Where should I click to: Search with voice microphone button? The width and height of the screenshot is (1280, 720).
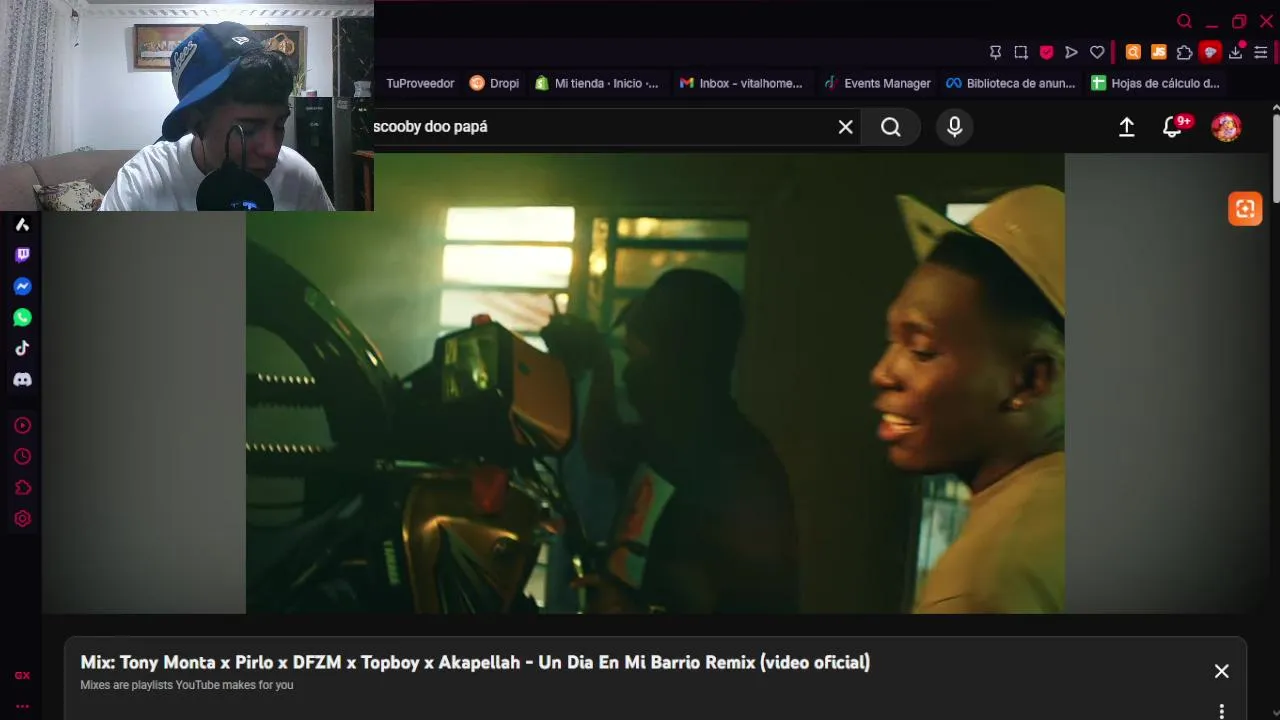[954, 127]
